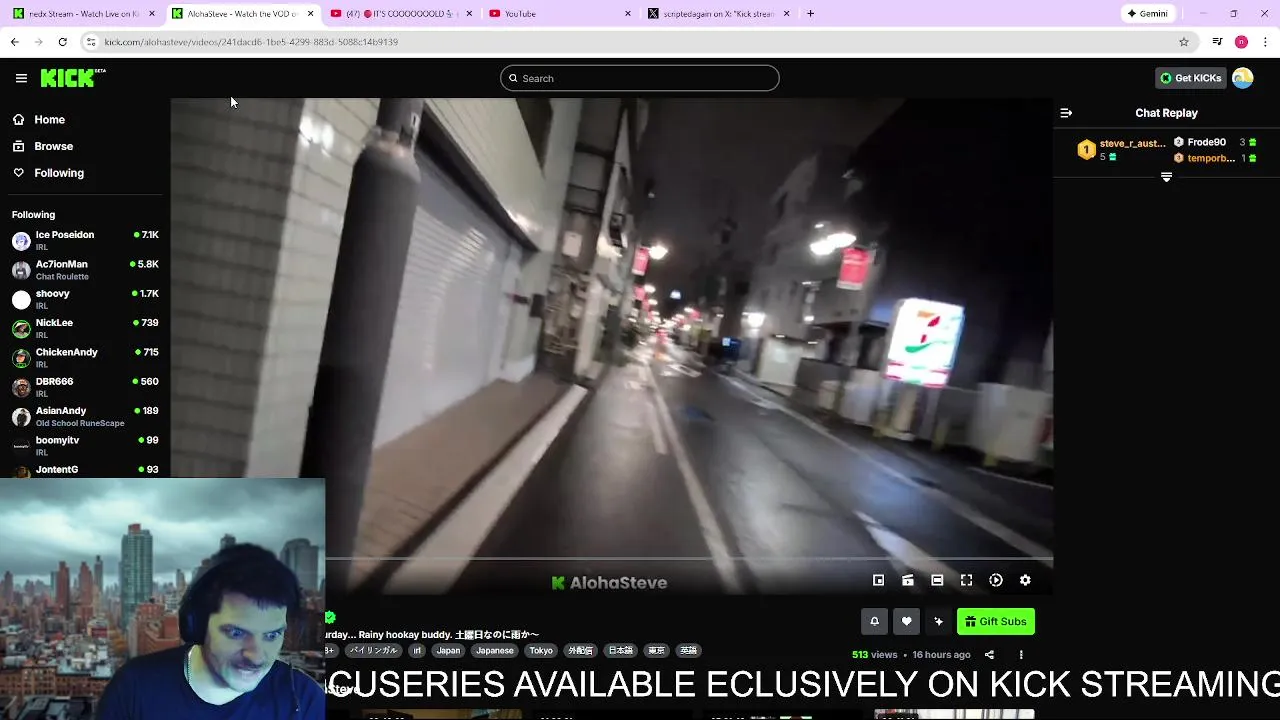Open shoovy's channel from Following list
The width and height of the screenshot is (1280, 720).
[85, 299]
